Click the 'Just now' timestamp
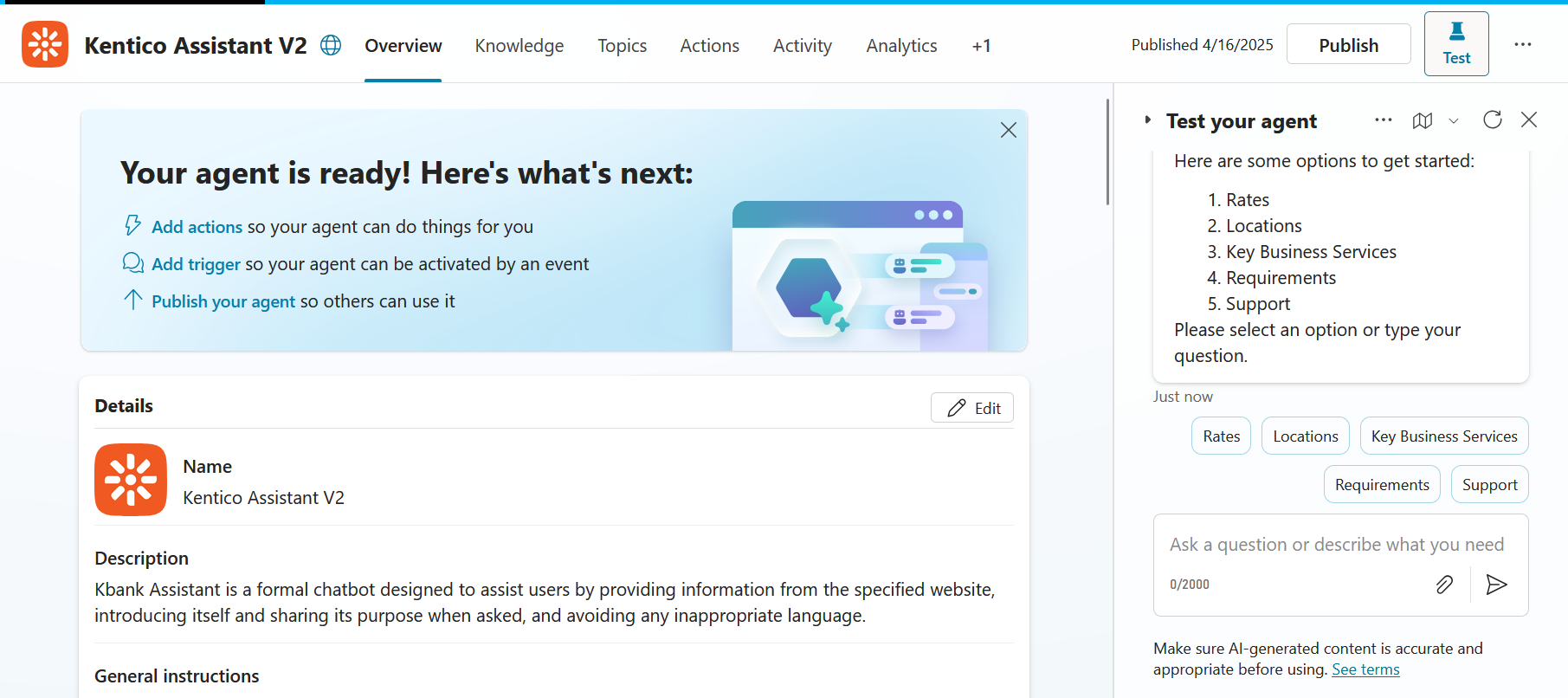The width and height of the screenshot is (1568, 698). 1183,397
